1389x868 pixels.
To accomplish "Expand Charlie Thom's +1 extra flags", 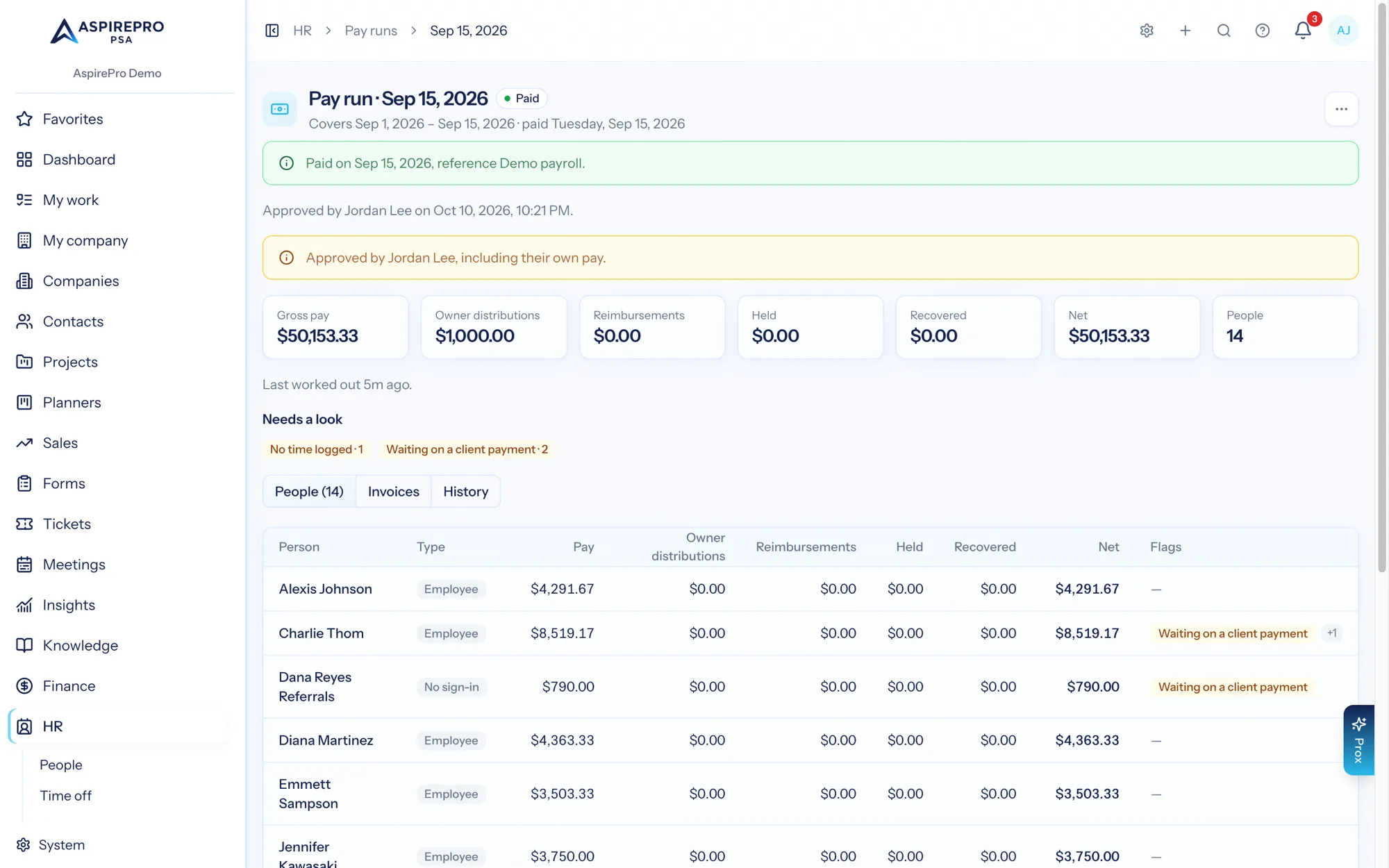I will (1331, 633).
